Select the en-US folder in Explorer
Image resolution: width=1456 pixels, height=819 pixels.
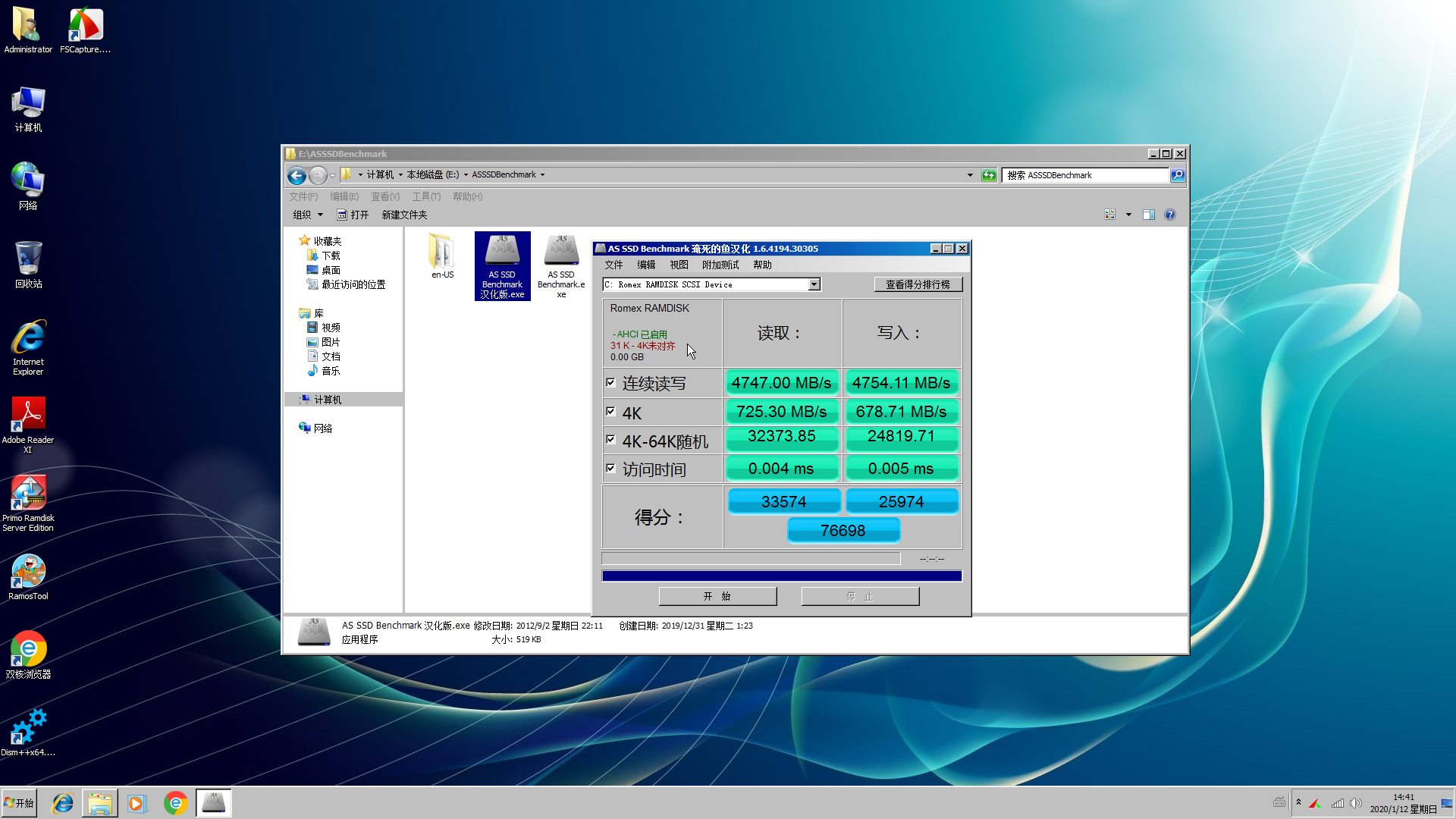coord(442,256)
